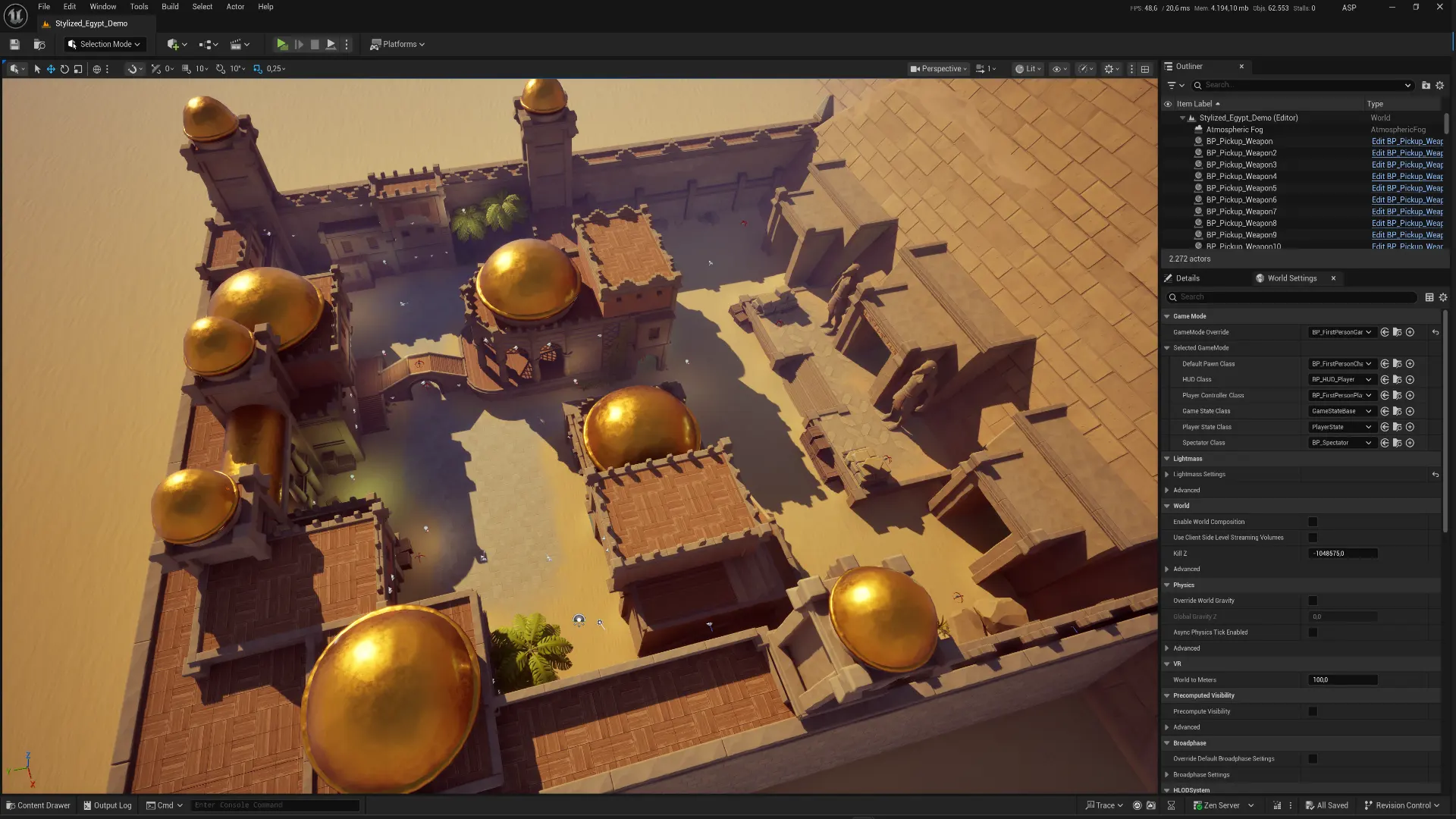This screenshot has height=819, width=1456.
Task: Open the Edit menu
Action: click(70, 7)
